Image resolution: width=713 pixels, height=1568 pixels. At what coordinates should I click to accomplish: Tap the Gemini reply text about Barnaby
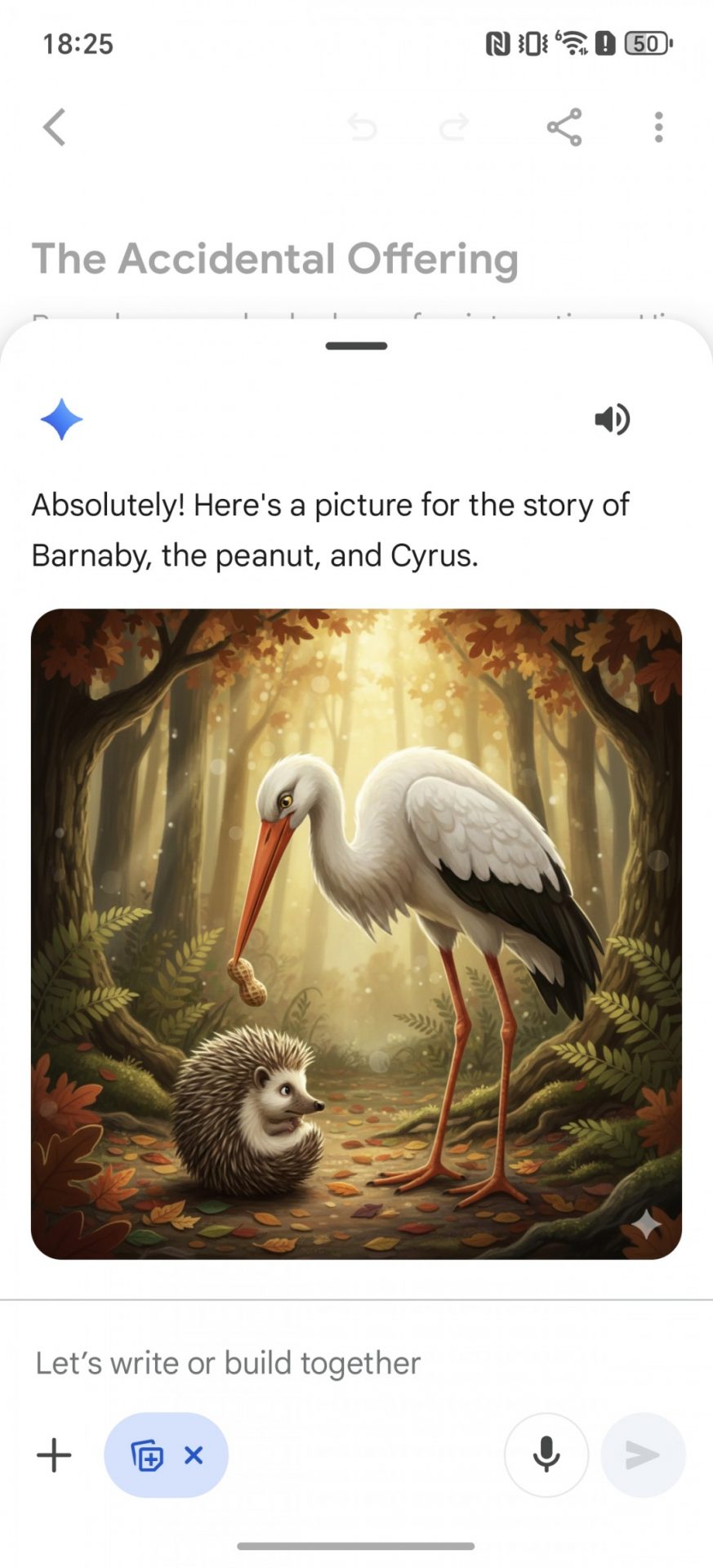330,530
